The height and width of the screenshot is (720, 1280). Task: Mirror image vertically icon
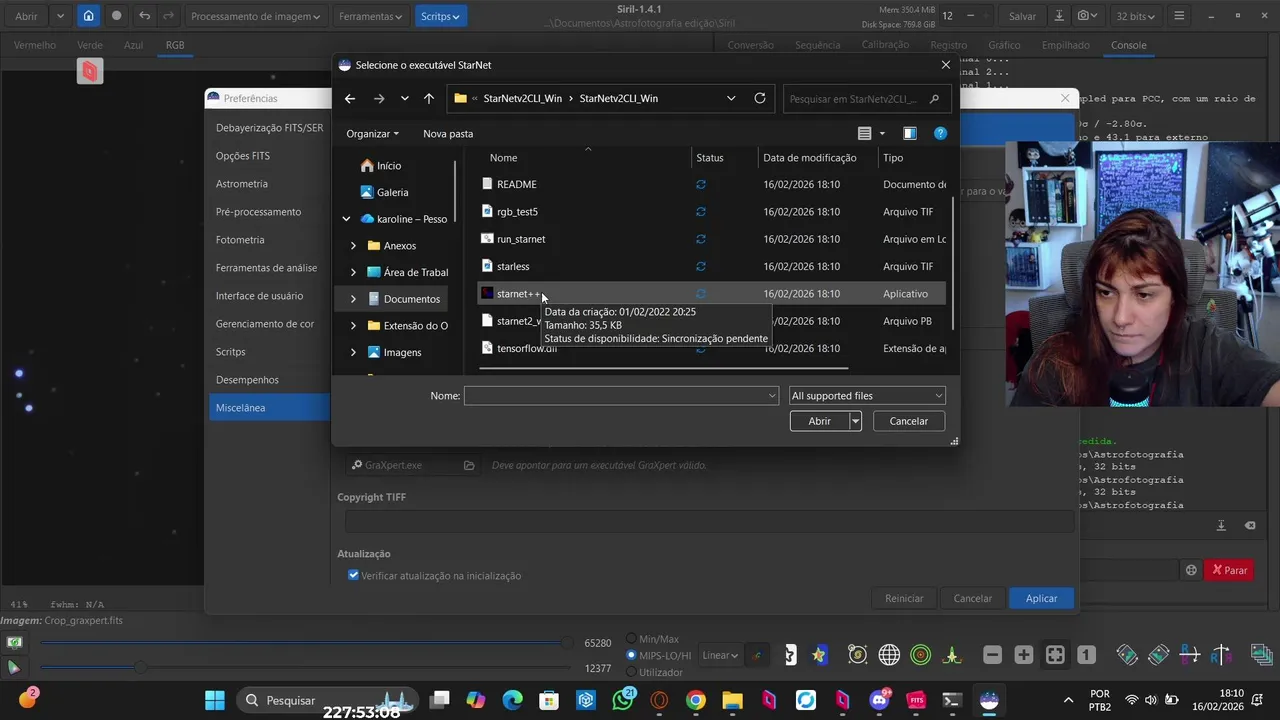pos(1221,655)
